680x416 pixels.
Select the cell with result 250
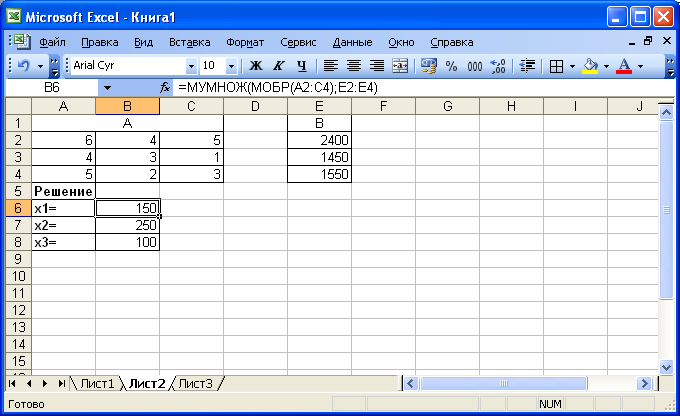coord(128,225)
